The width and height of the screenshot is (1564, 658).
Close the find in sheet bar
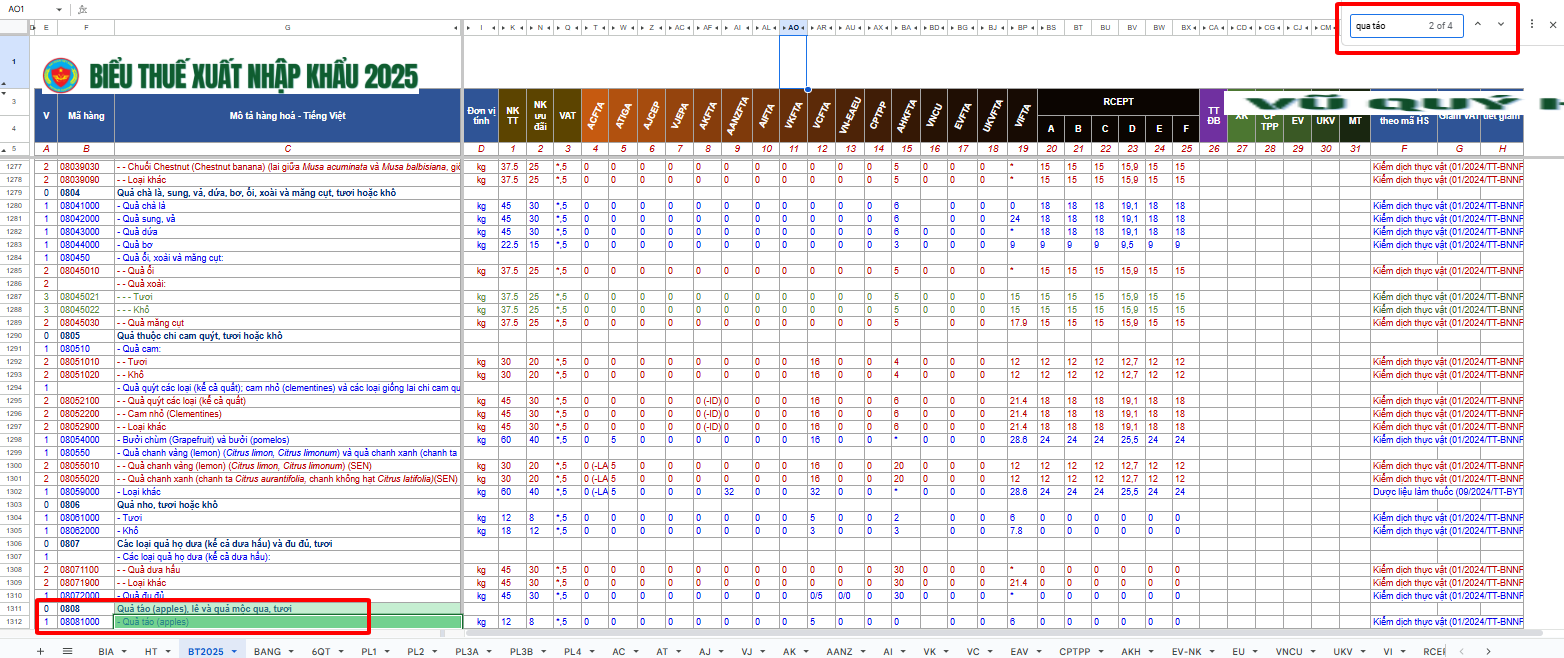pos(1552,25)
